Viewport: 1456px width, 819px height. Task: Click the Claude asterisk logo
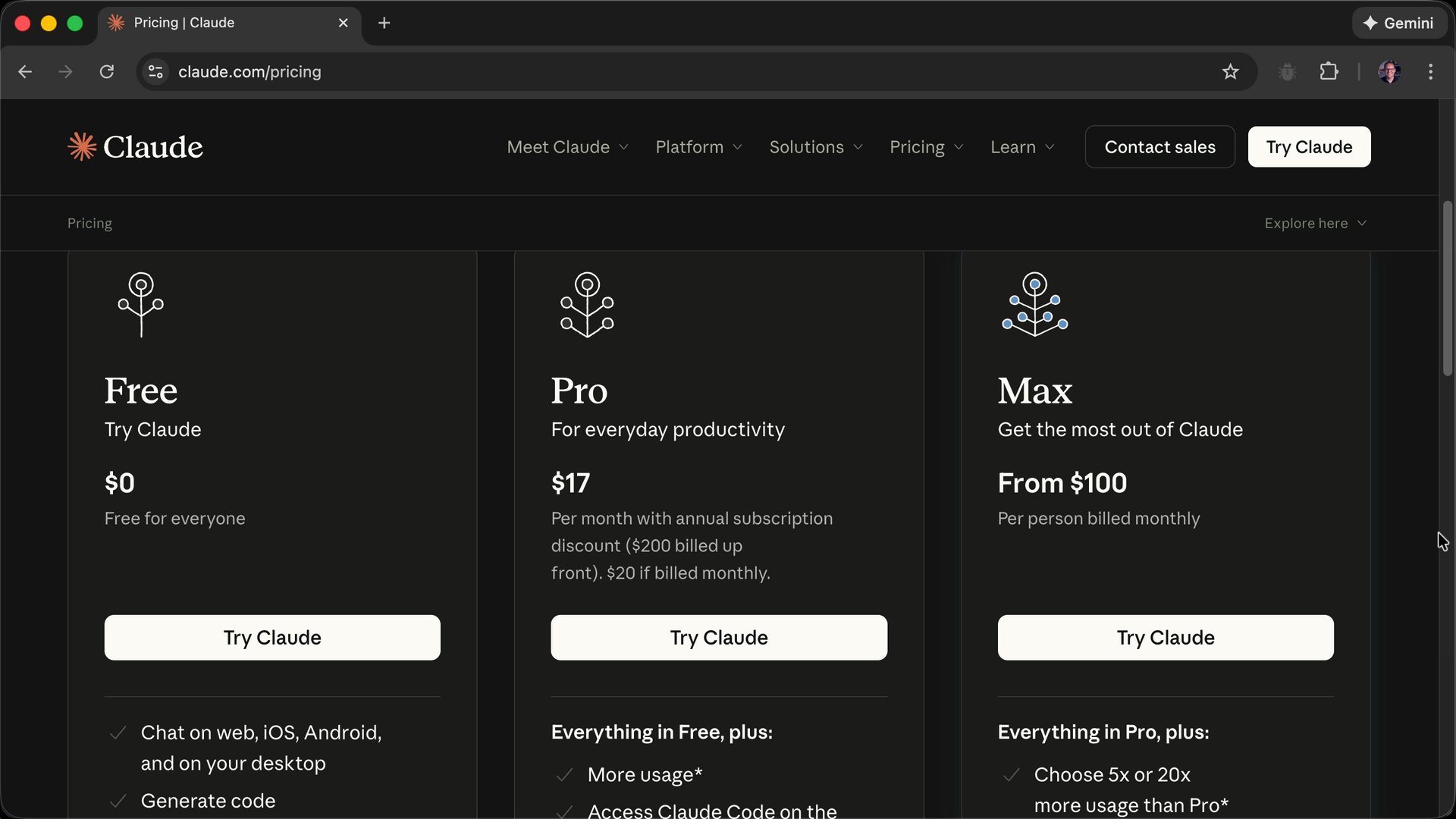pos(82,146)
